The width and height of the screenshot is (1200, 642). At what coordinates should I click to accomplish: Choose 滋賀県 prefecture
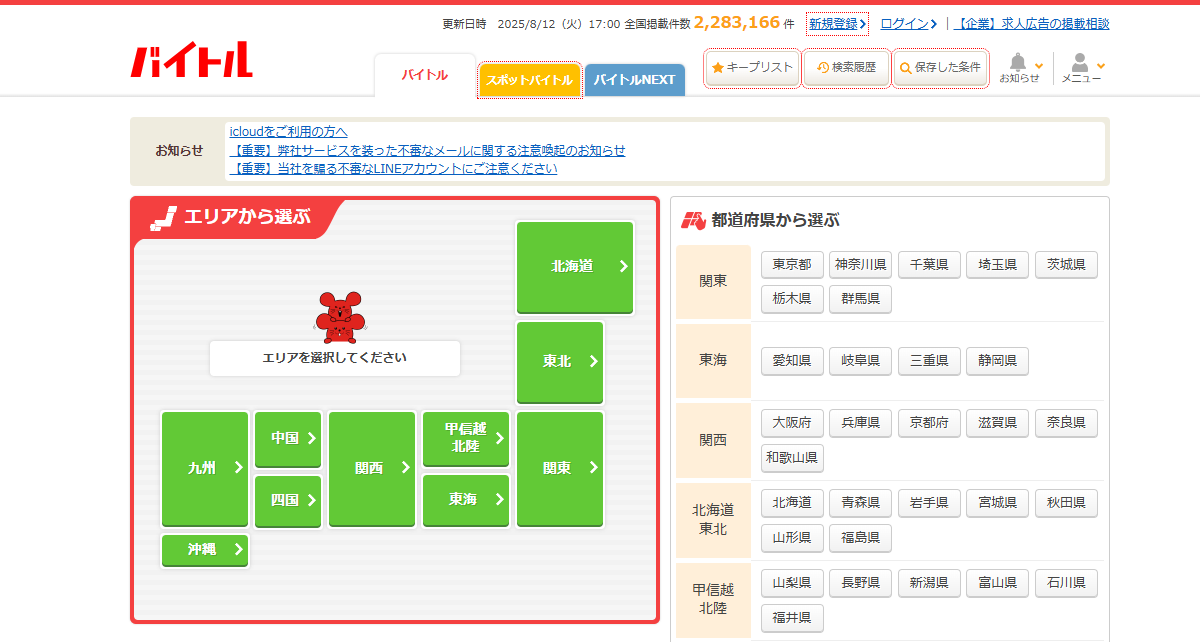coord(997,423)
